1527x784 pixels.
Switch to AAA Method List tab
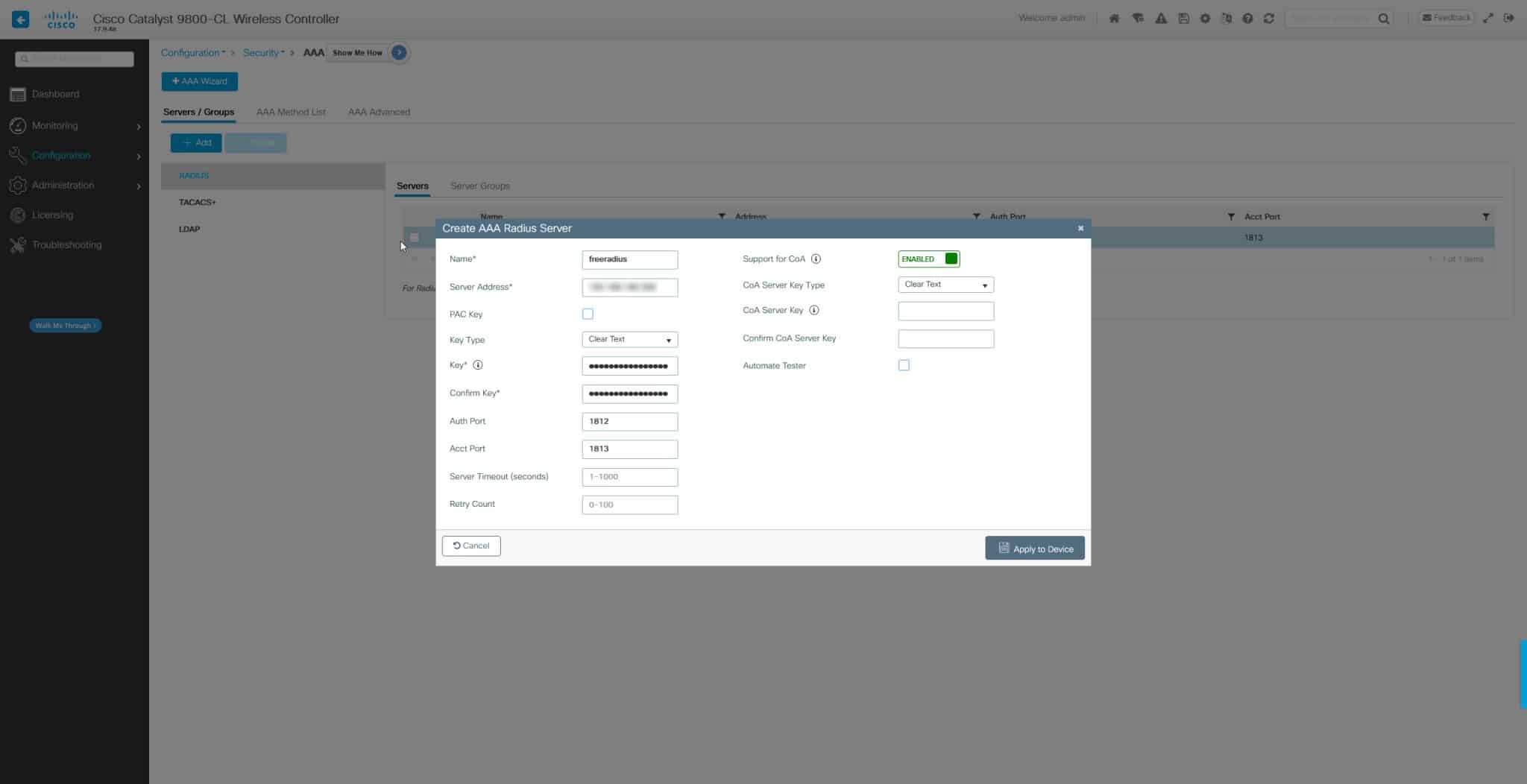[291, 112]
